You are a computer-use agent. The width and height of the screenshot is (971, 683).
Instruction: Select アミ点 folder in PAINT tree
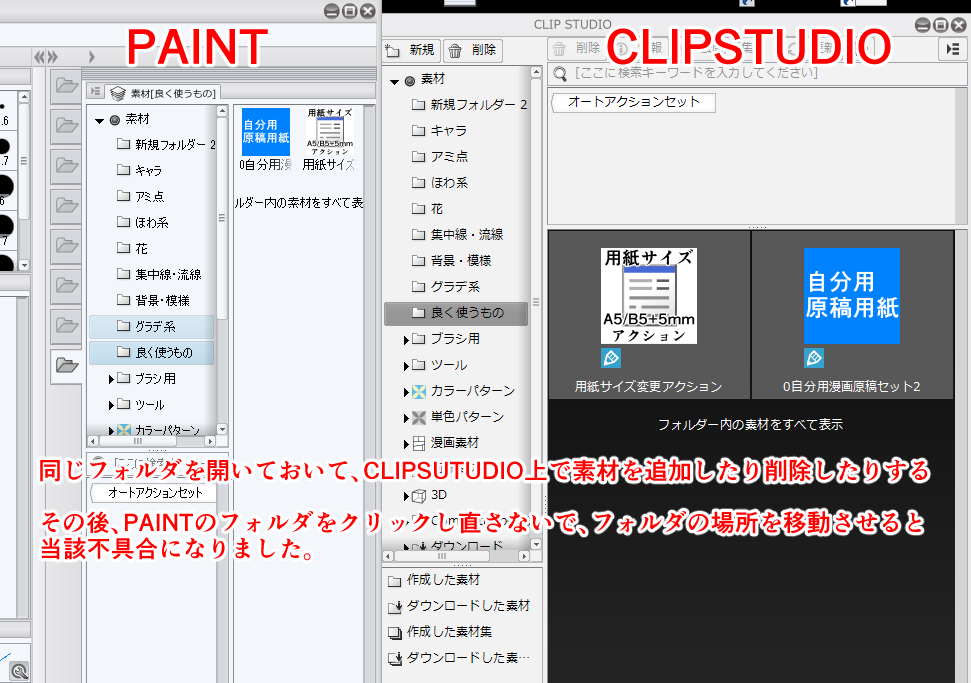[141, 196]
